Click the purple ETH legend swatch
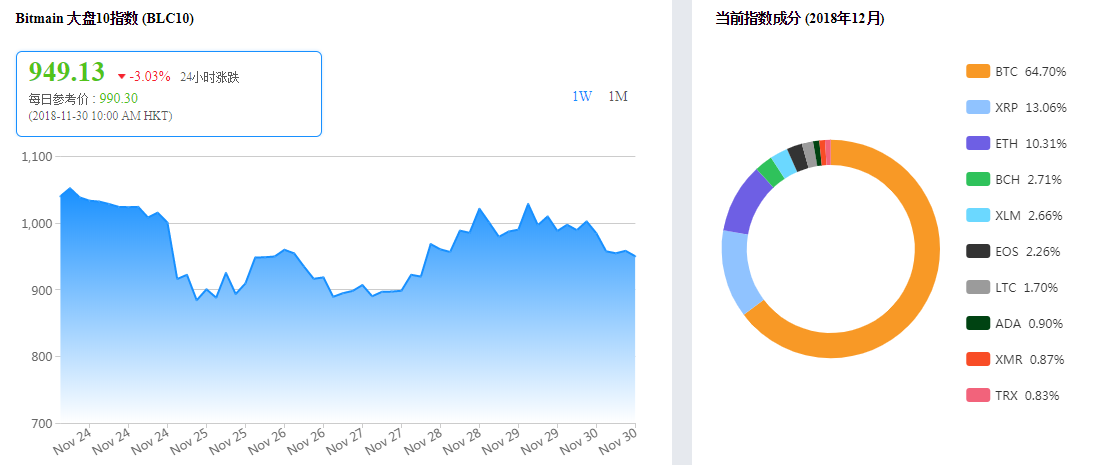This screenshot has width=1113, height=465. click(978, 143)
